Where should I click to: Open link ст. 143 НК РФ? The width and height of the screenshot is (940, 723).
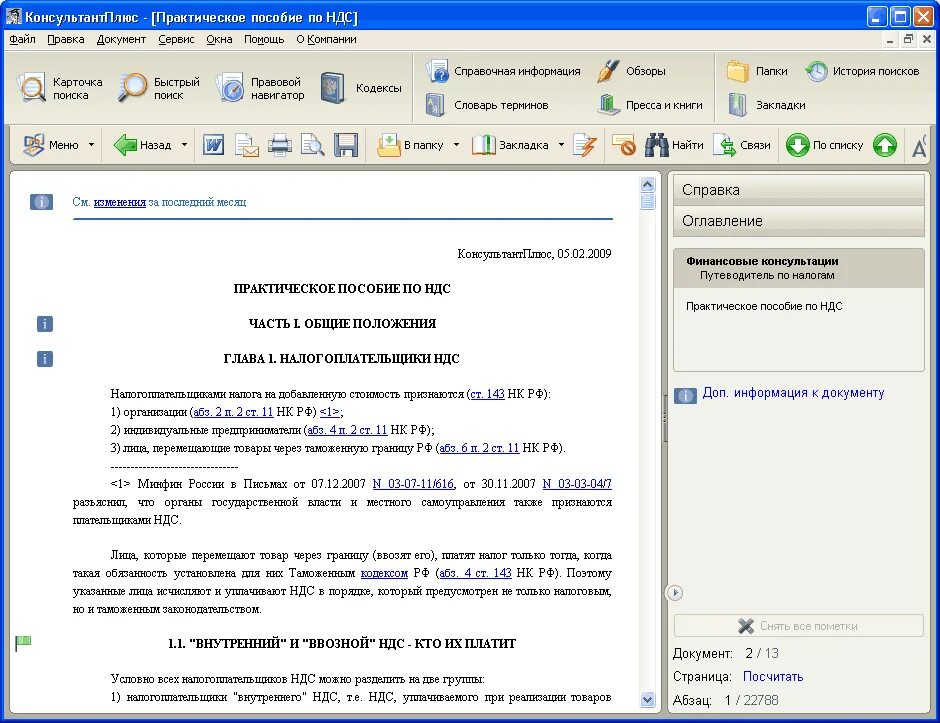487,394
